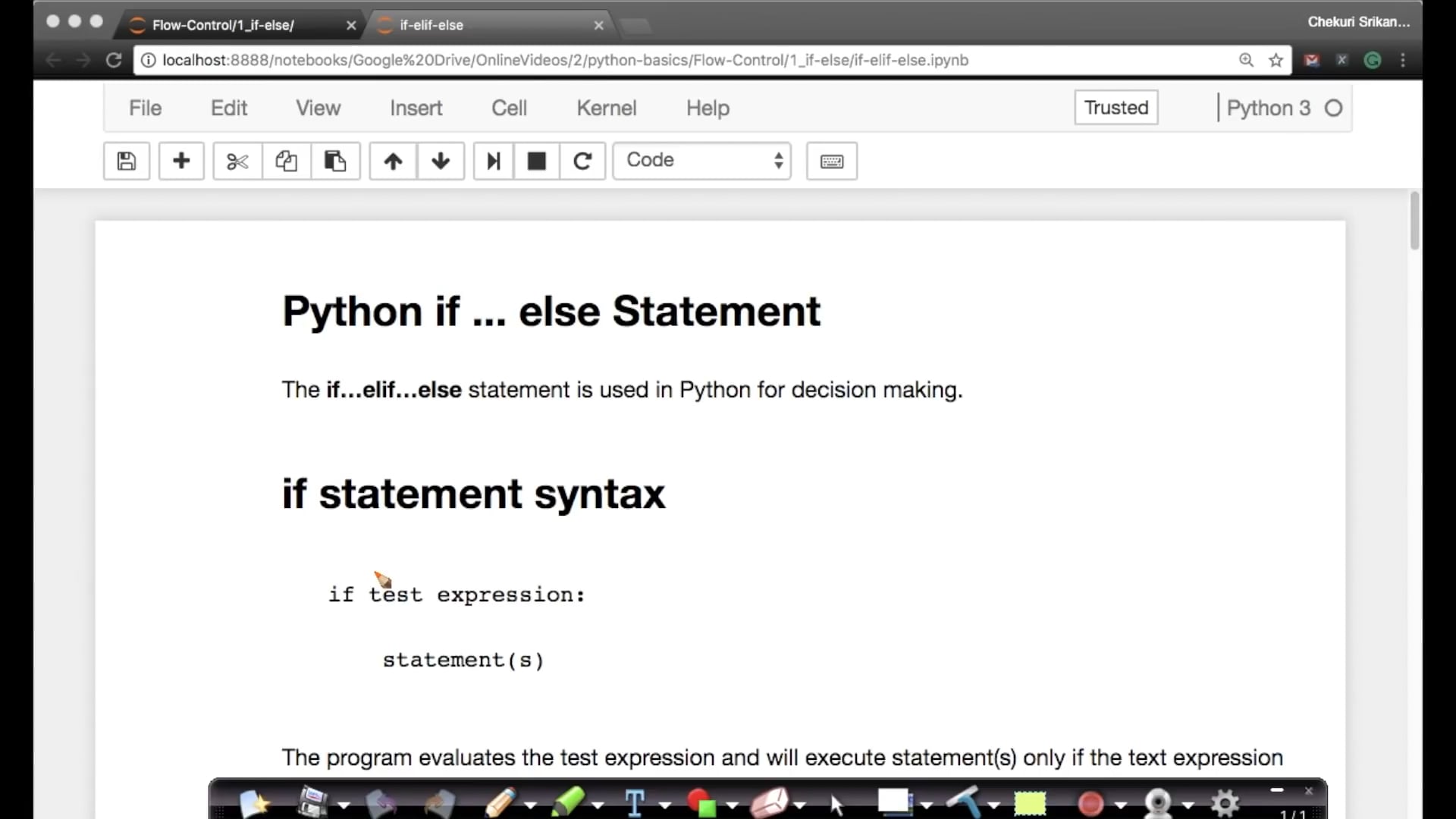The height and width of the screenshot is (819, 1456).
Task: Click the stop kernel icon
Action: pos(535,160)
